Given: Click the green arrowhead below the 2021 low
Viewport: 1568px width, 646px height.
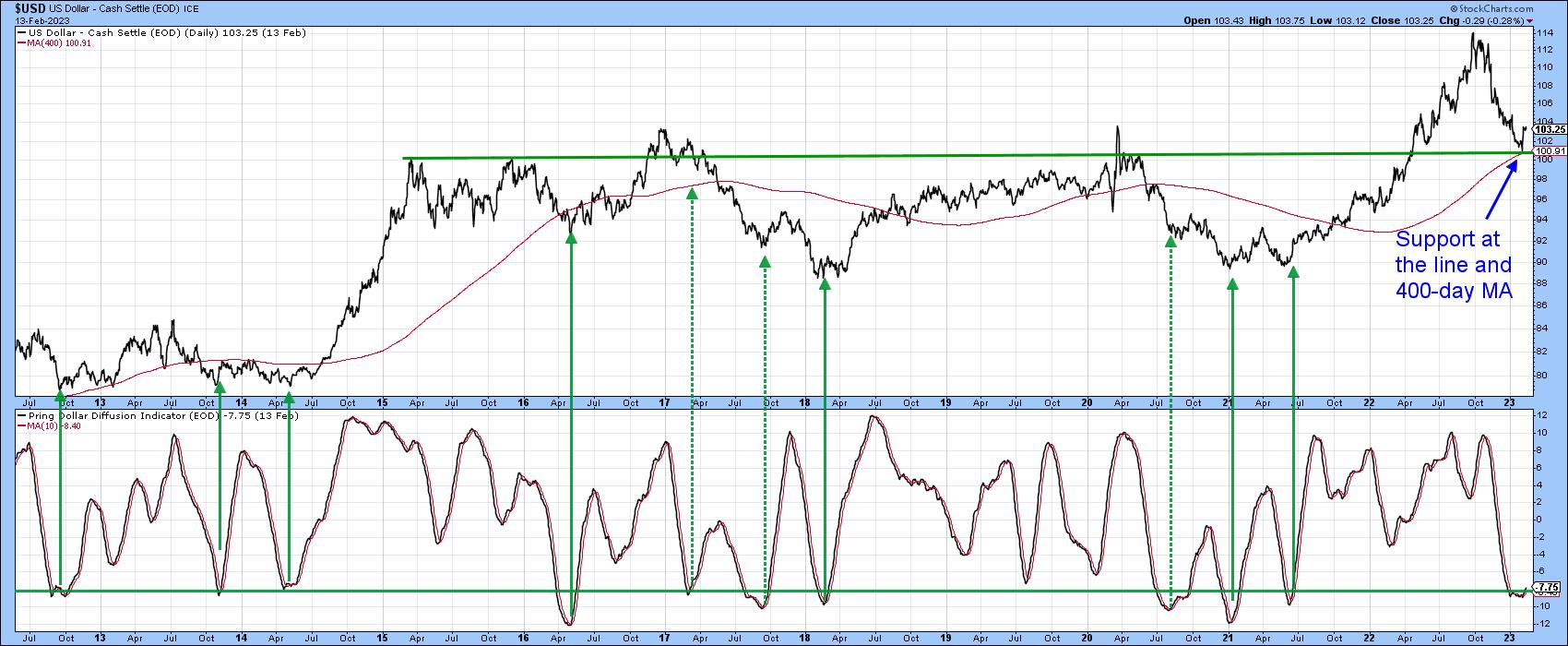Looking at the screenshot, I should tap(1232, 283).
